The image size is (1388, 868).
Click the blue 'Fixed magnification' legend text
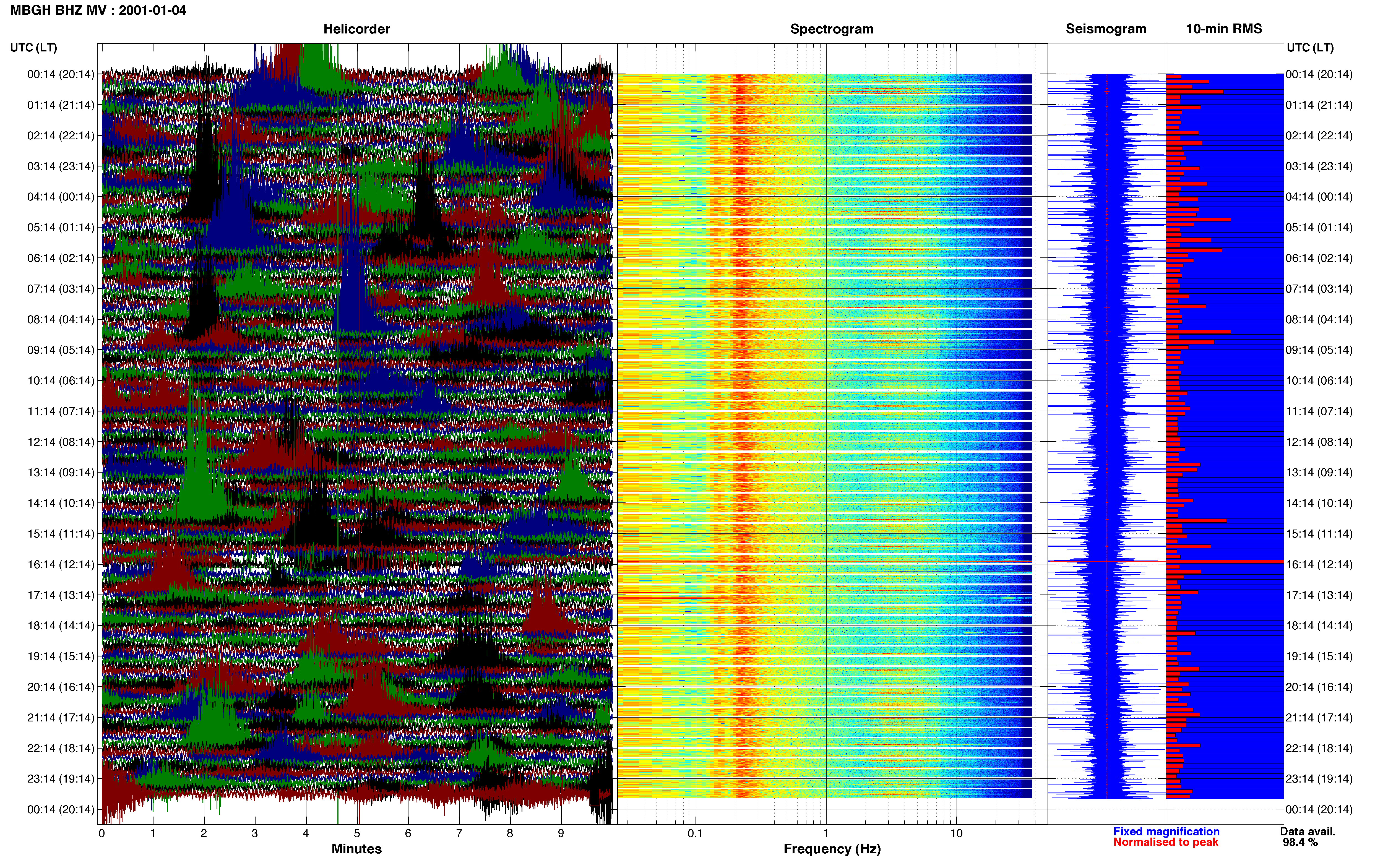click(1166, 831)
